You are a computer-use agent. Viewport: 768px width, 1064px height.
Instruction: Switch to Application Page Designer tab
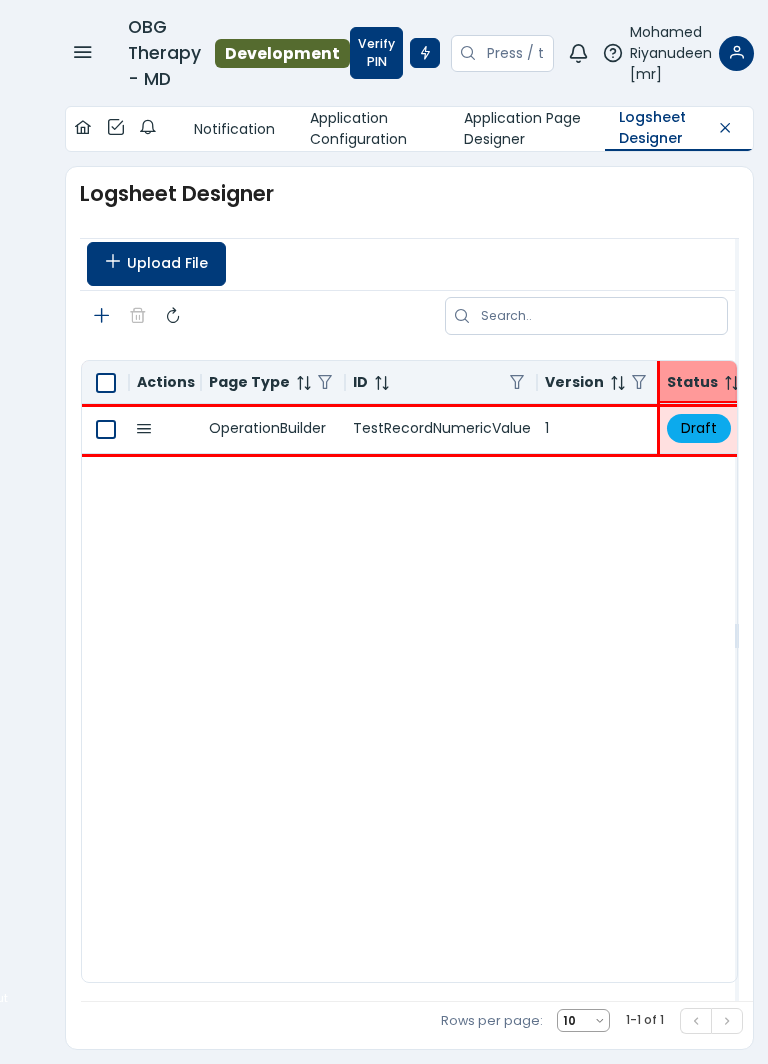[x=522, y=129]
